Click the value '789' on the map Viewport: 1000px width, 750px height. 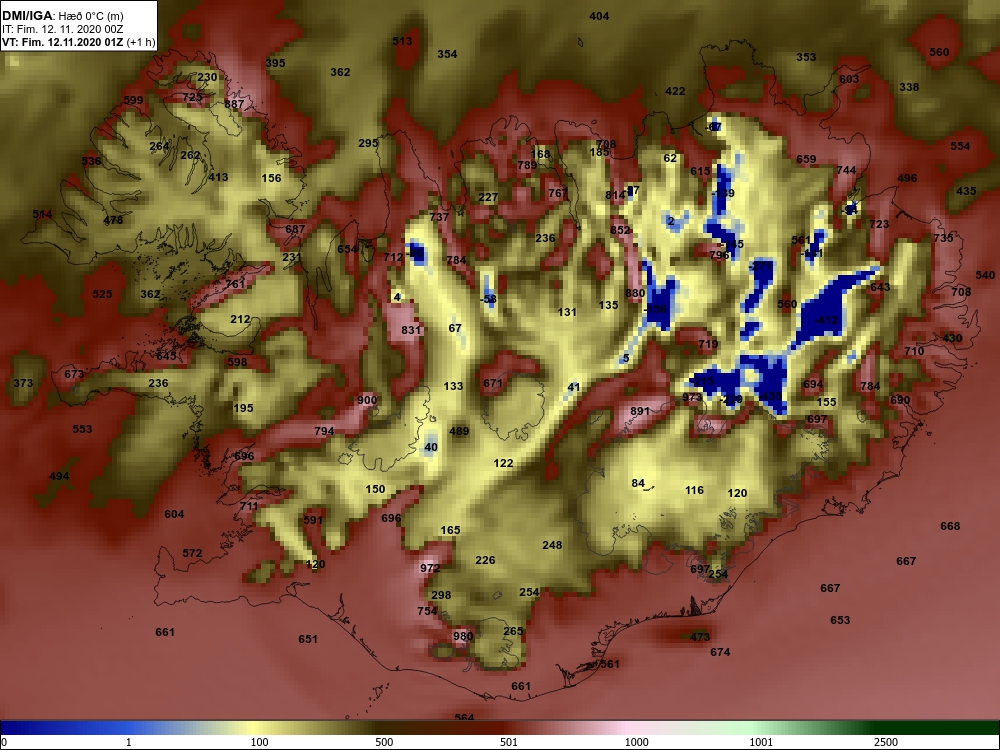click(527, 165)
